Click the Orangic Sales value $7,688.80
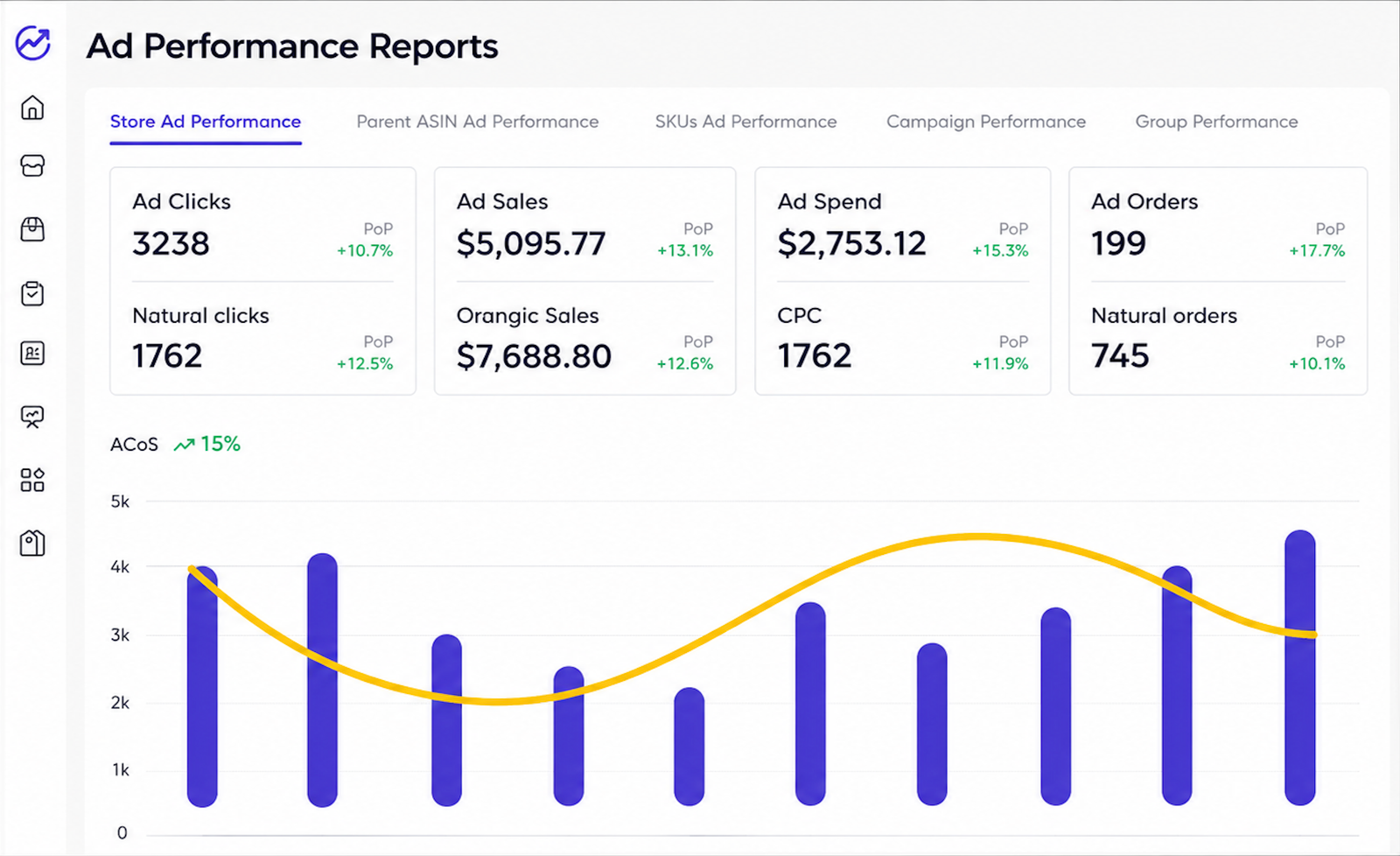The image size is (1400, 856). point(534,356)
